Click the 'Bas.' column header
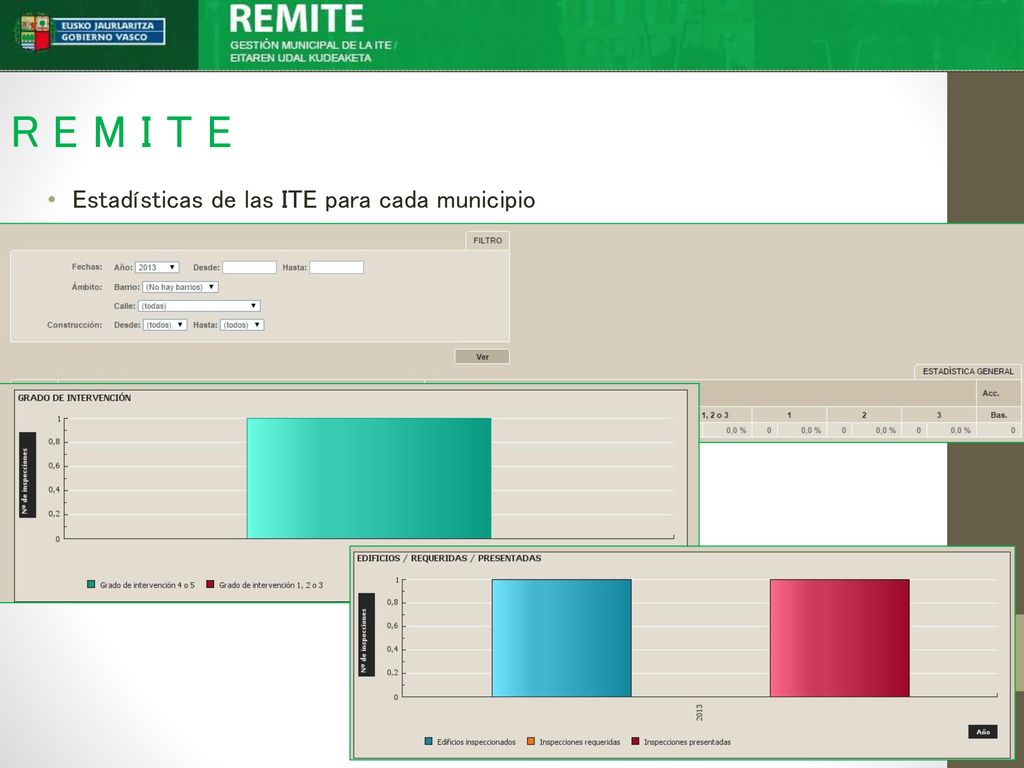This screenshot has width=1024, height=768. tap(999, 415)
